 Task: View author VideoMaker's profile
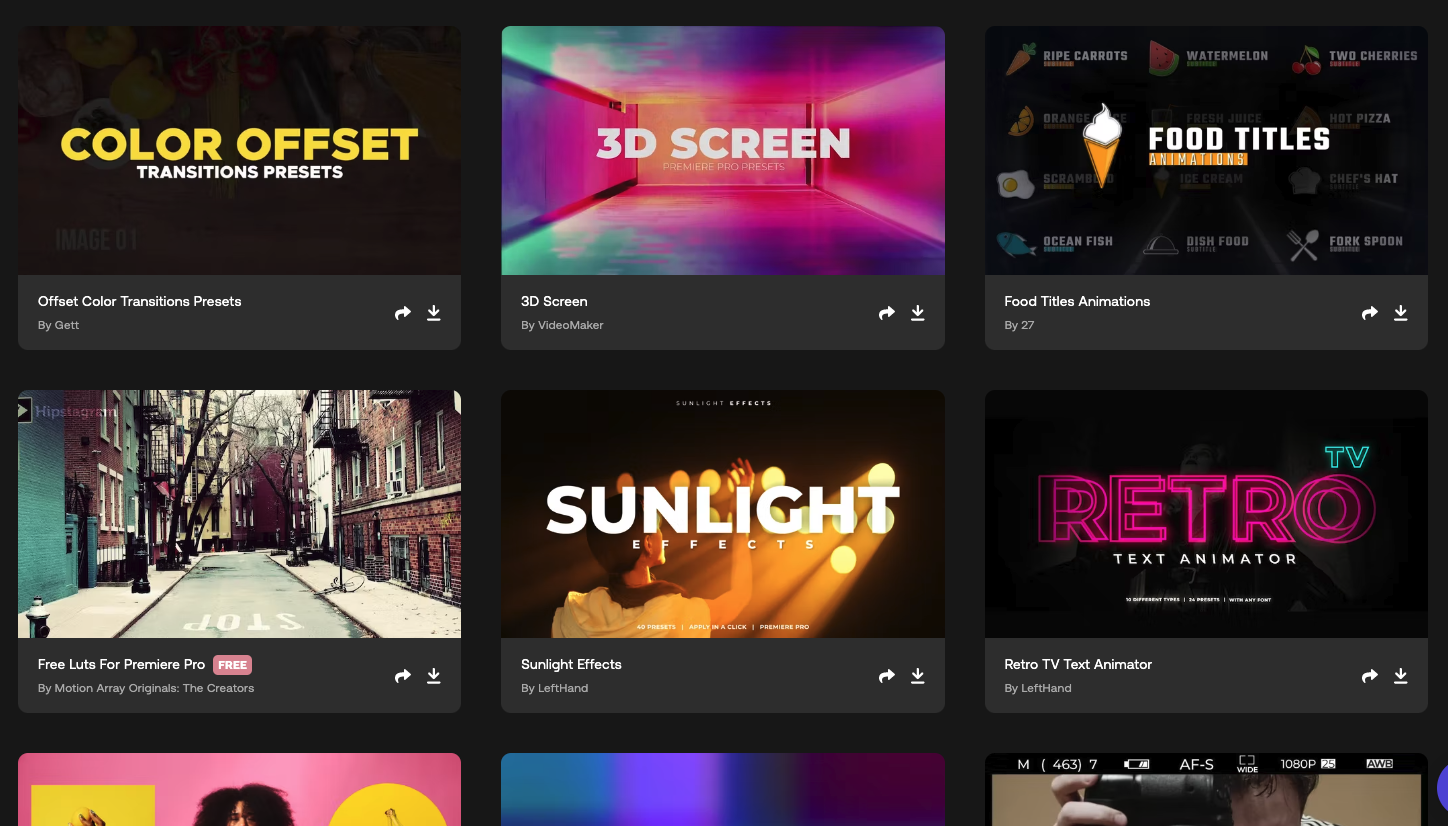pyautogui.click(x=570, y=325)
